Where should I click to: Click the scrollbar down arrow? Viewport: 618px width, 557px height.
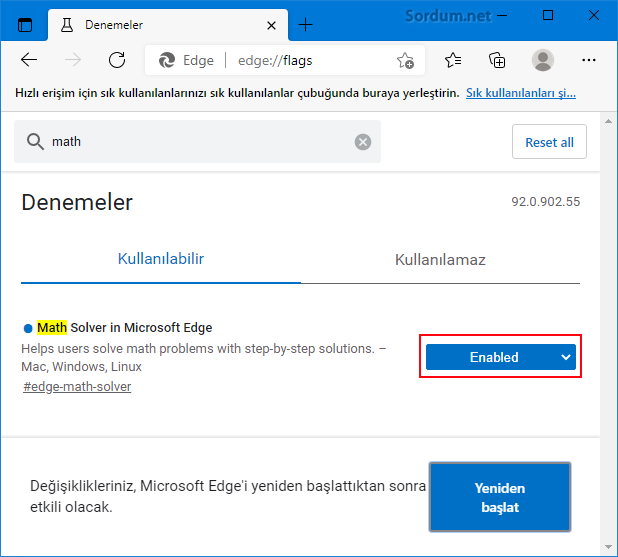click(x=609, y=547)
